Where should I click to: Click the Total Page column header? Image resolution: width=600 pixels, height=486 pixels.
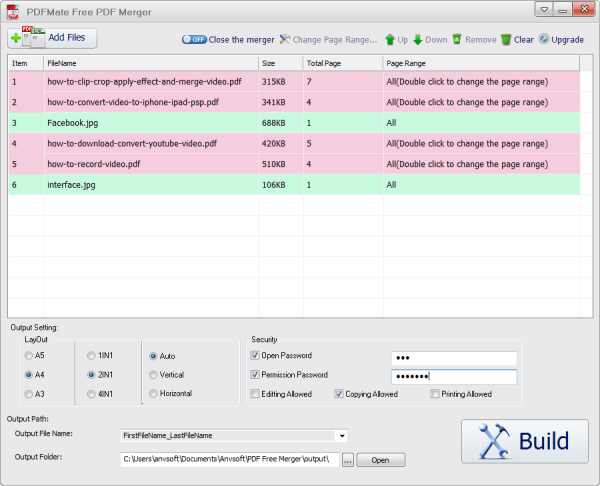pyautogui.click(x=343, y=63)
